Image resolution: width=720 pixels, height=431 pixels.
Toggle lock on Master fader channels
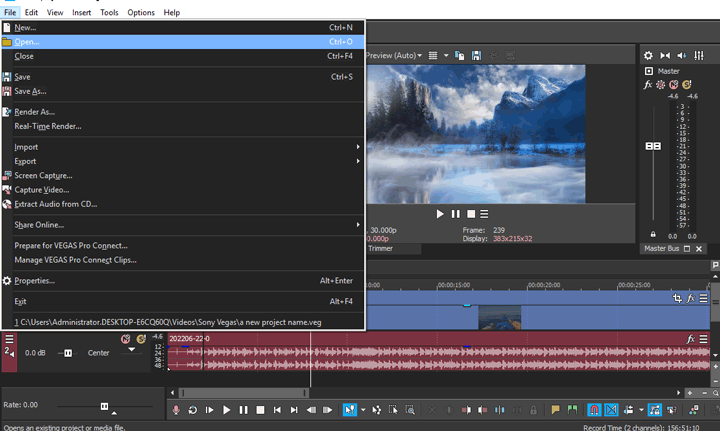point(653,234)
